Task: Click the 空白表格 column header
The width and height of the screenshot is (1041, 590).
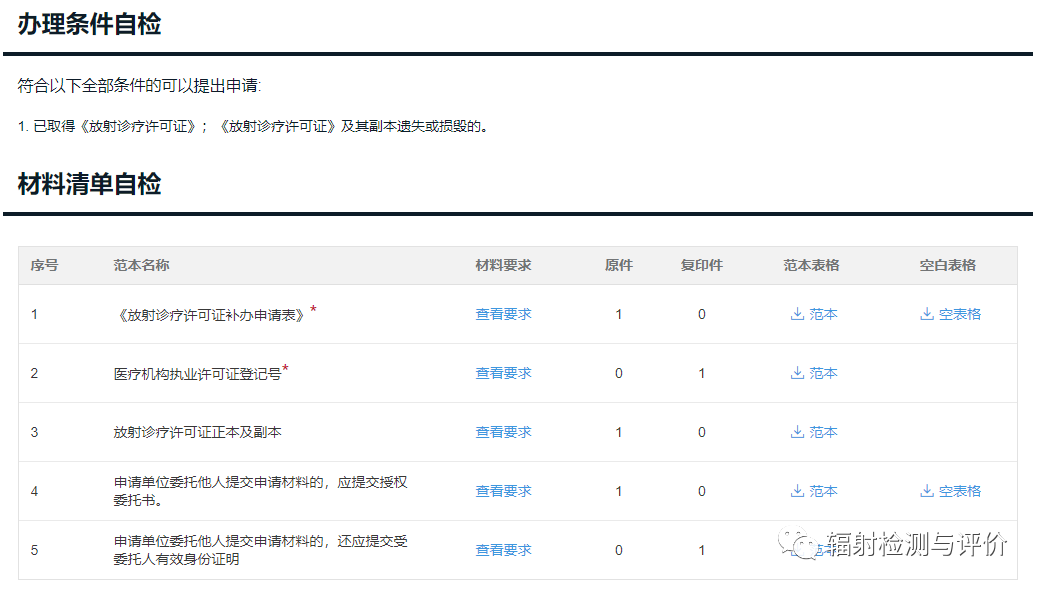Action: point(947,265)
